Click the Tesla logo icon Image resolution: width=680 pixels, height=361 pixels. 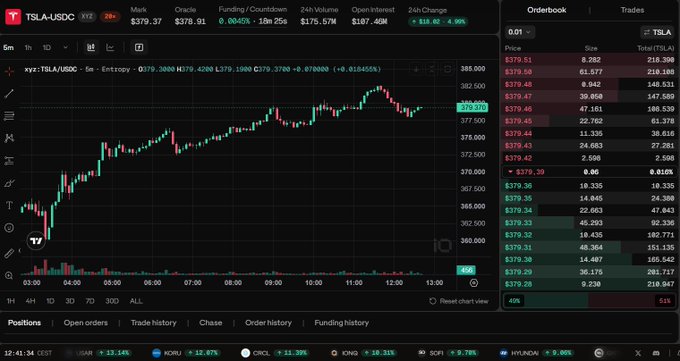coord(13,16)
